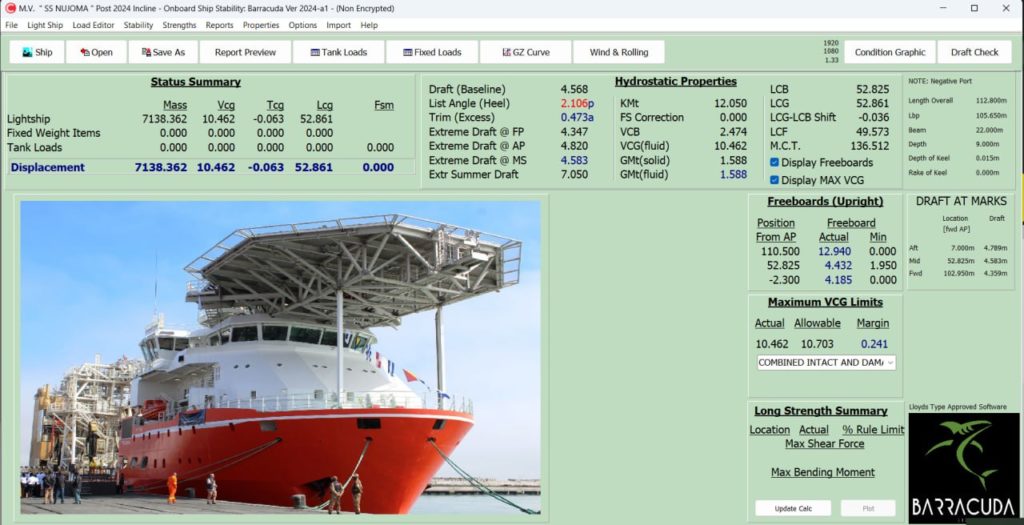Click the Update Calc button

point(793,508)
